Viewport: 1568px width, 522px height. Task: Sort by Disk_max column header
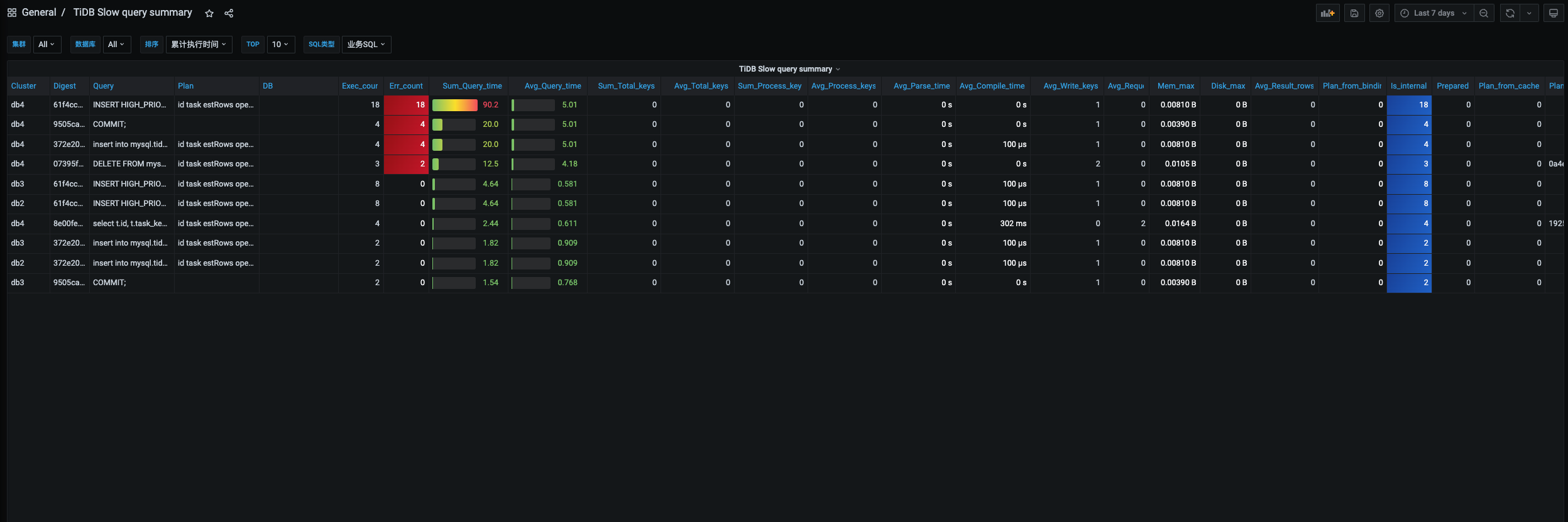(x=1228, y=86)
